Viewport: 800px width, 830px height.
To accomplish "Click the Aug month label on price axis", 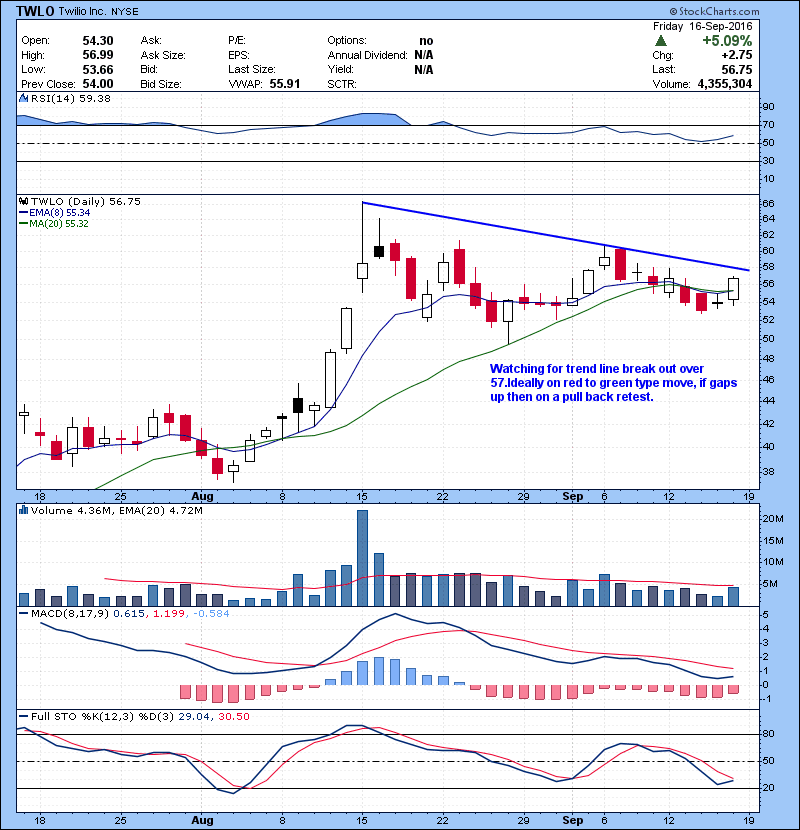I will 202,497.
